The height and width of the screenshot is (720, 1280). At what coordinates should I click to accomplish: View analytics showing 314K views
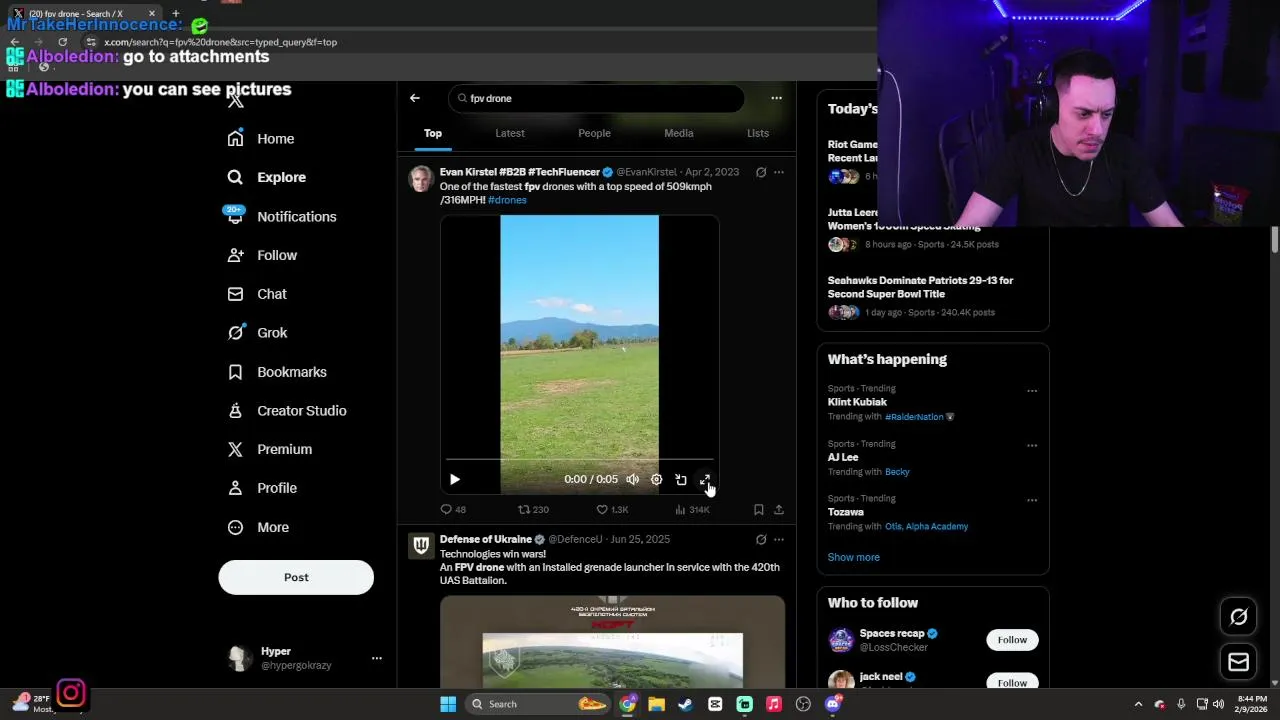[x=692, y=510]
